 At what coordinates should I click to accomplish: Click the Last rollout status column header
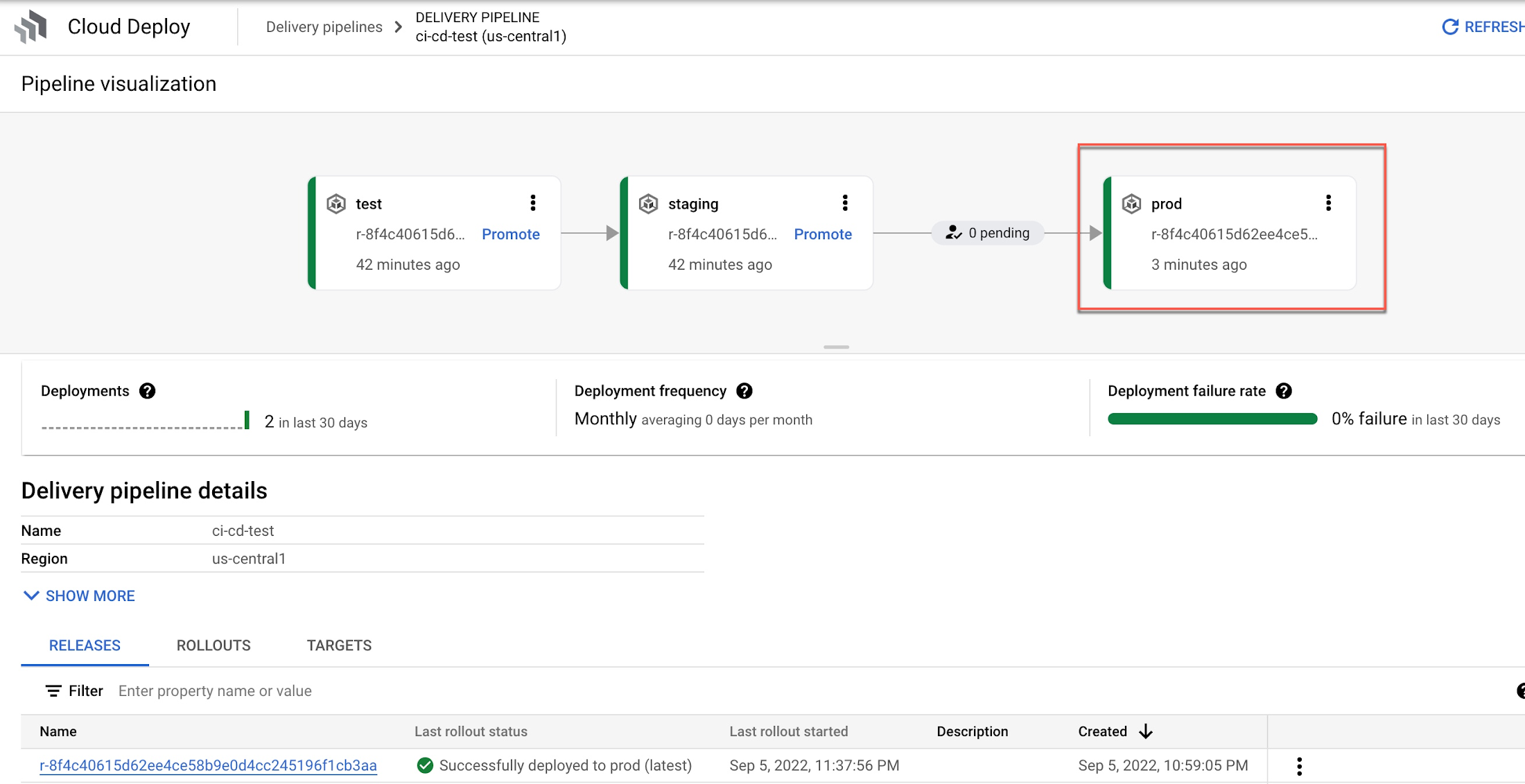pyautogui.click(x=471, y=731)
